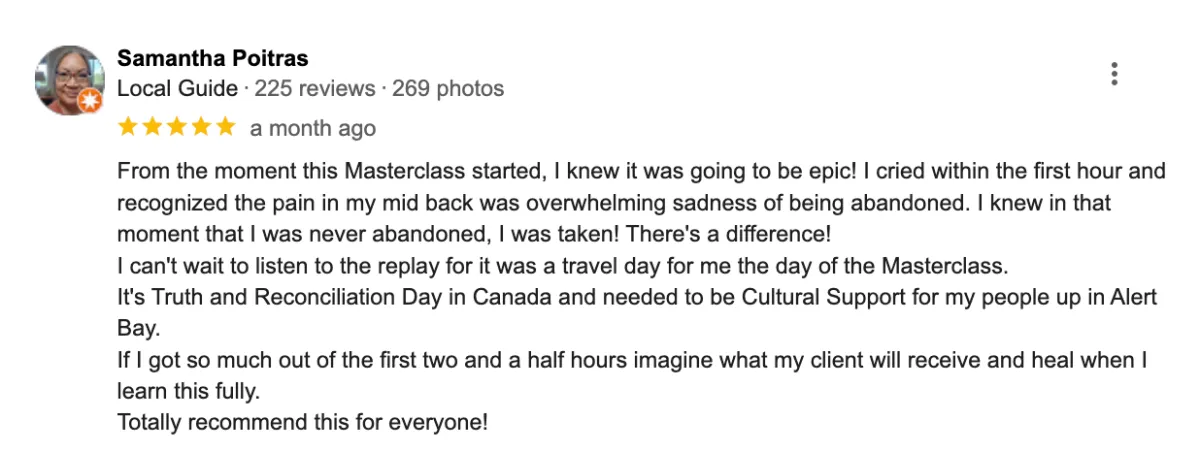Click the orange Local Guide star badge
This screenshot has height=452, width=1200.
[x=90, y=100]
